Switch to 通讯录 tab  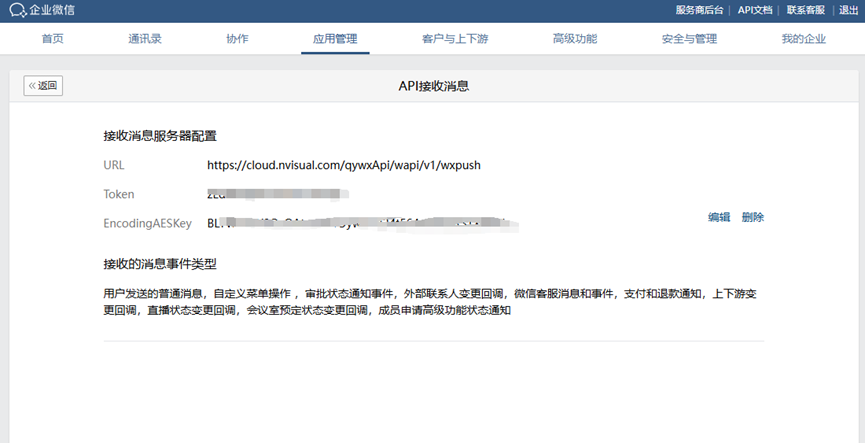click(145, 39)
